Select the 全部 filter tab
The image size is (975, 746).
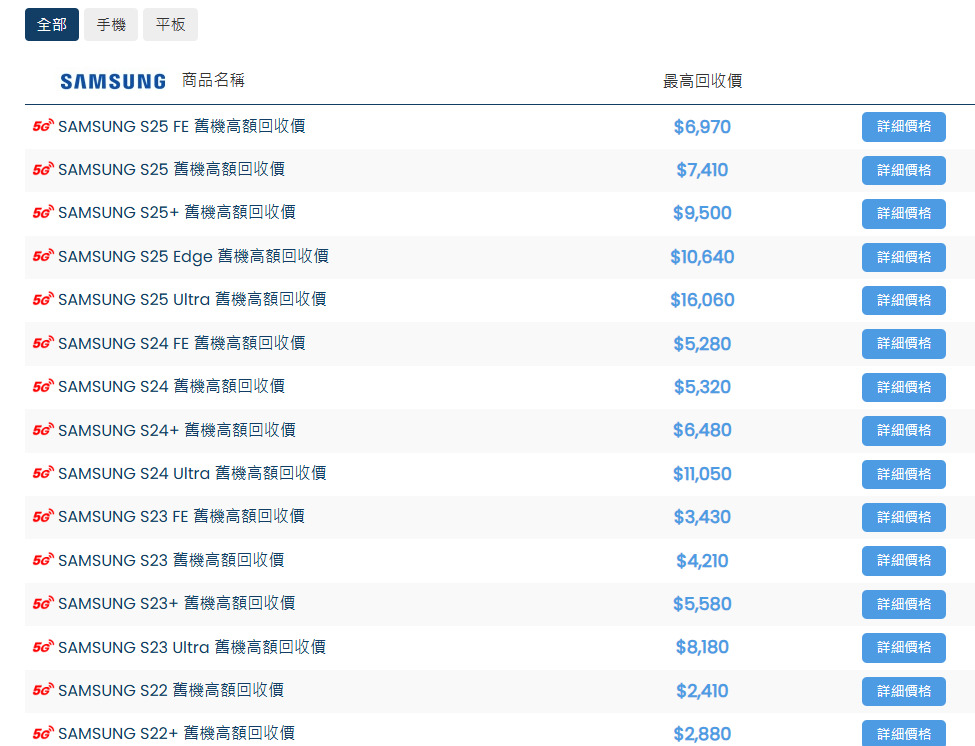point(52,25)
